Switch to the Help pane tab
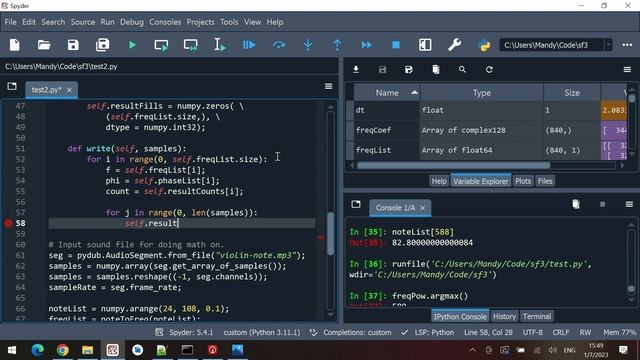This screenshot has height=360, width=640. click(439, 181)
